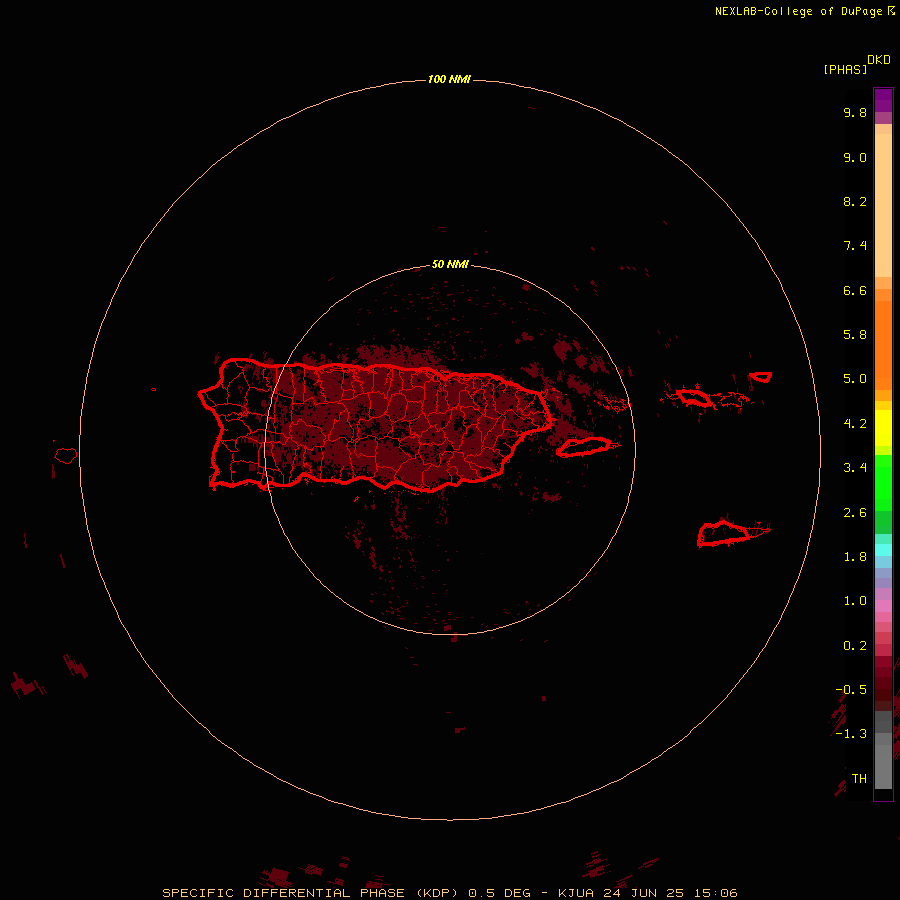Click the TH threshold label

pos(859,778)
